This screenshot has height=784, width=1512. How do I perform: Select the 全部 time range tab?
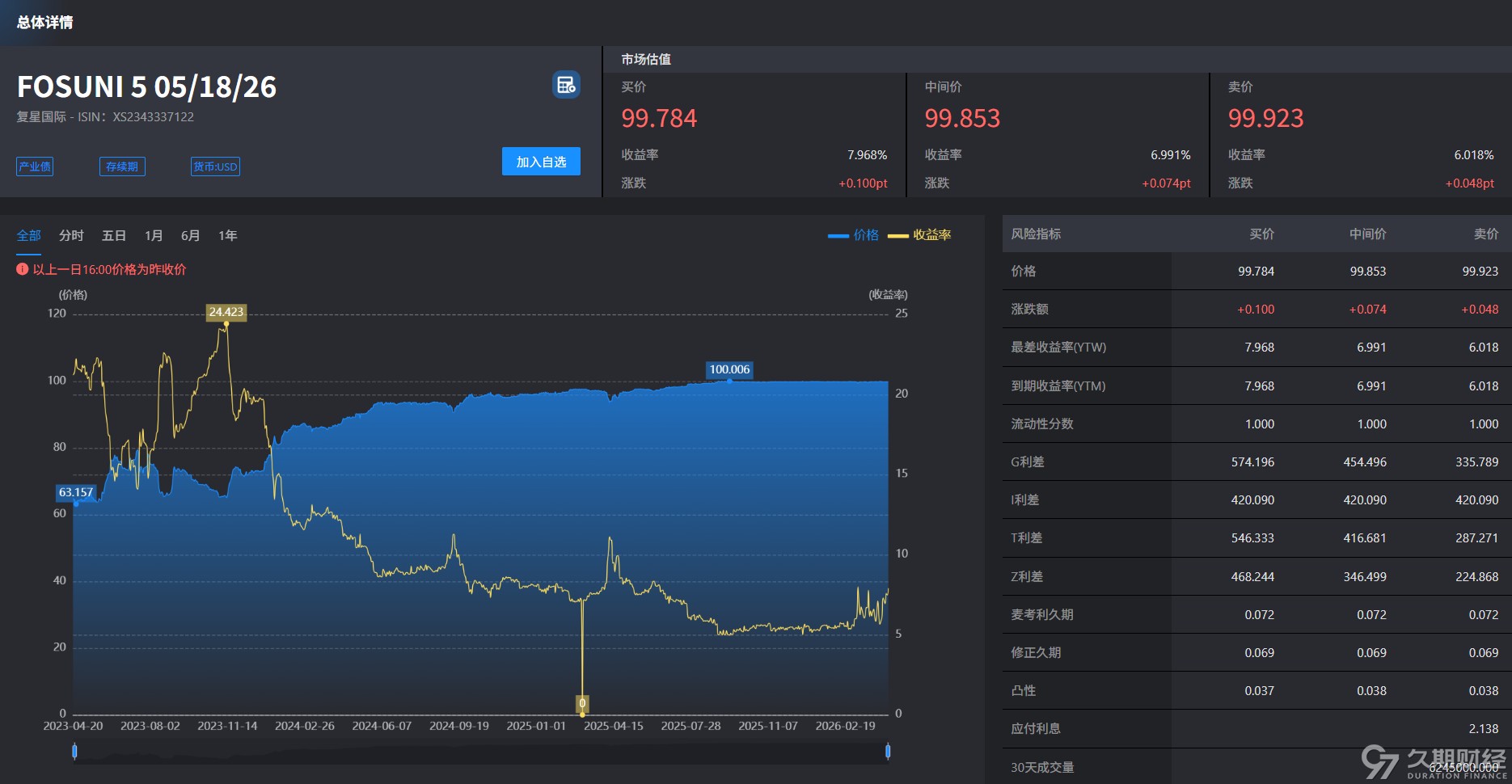coord(29,235)
